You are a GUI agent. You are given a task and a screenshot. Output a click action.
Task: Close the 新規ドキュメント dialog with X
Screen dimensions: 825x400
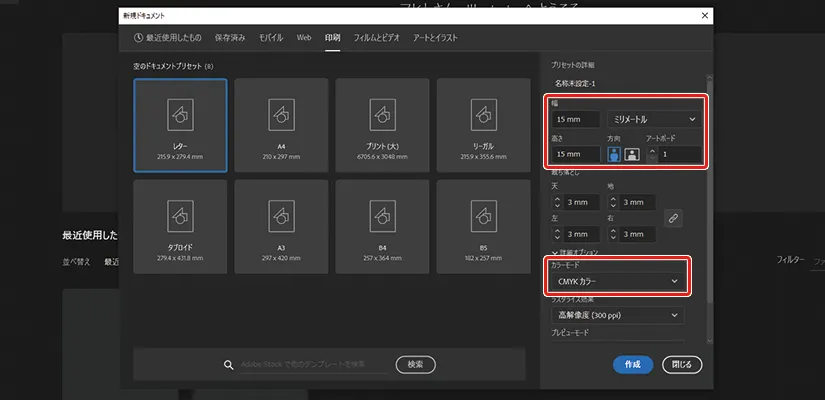[x=705, y=16]
